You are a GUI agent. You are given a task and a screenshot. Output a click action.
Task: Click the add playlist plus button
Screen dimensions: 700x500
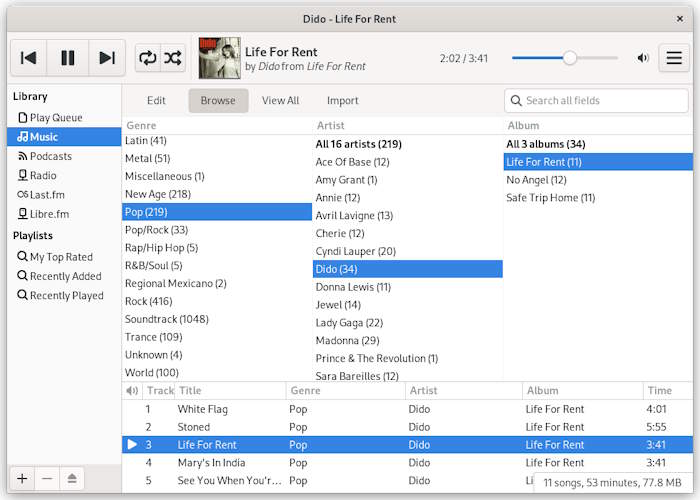pos(22,479)
